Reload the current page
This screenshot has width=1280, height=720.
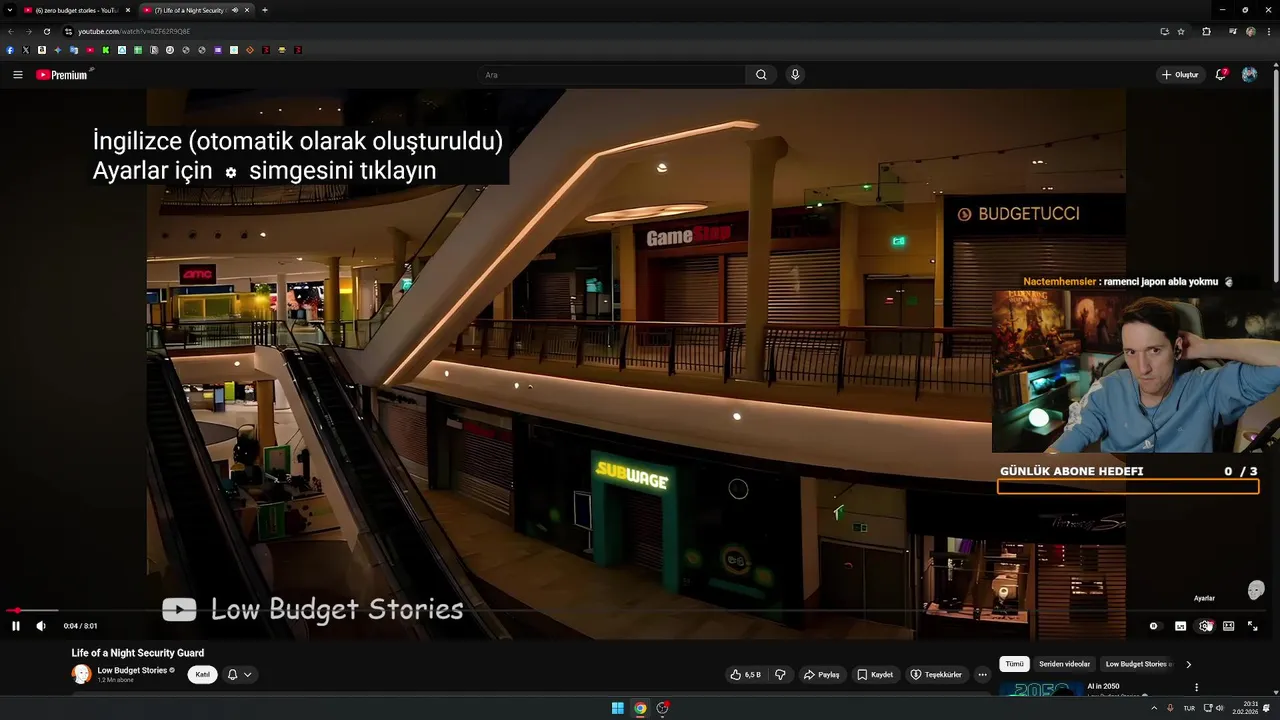(46, 31)
